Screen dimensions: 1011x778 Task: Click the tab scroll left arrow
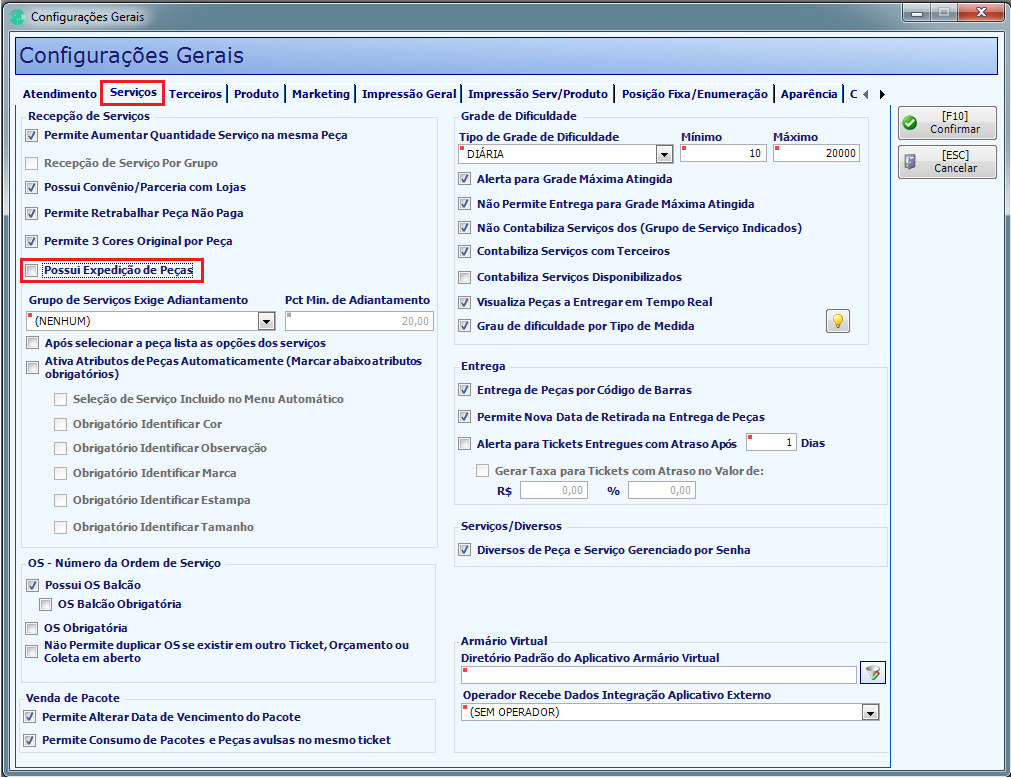(x=865, y=95)
